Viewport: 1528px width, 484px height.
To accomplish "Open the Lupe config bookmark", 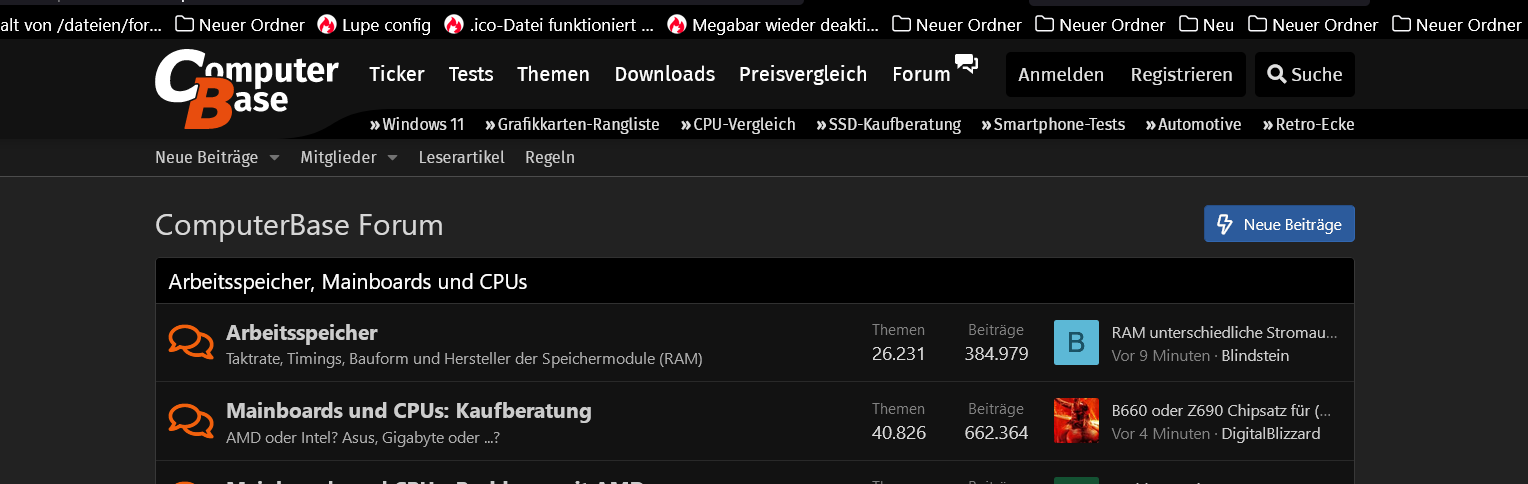I will (x=374, y=24).
